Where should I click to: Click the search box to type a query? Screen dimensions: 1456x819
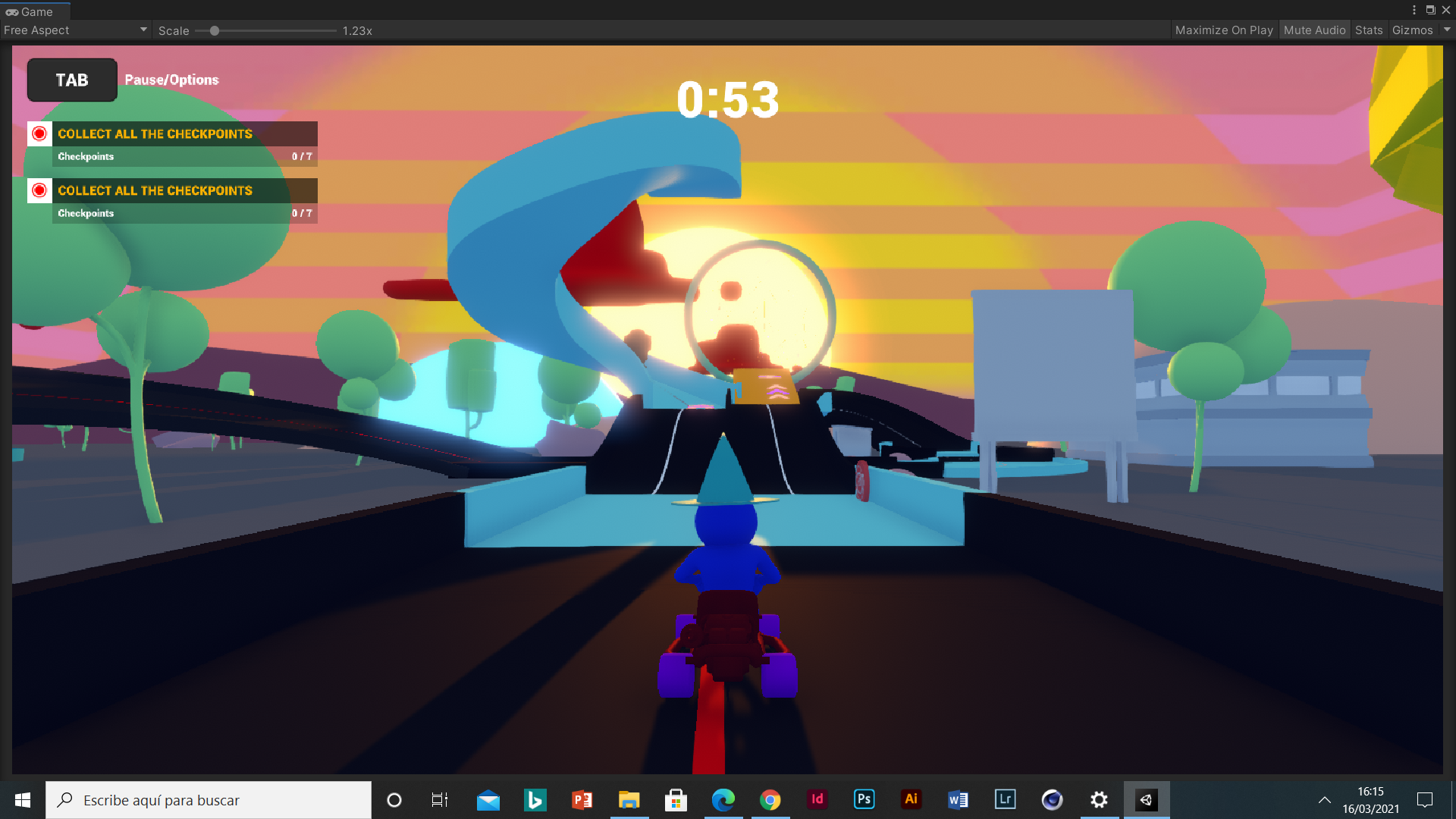click(209, 799)
